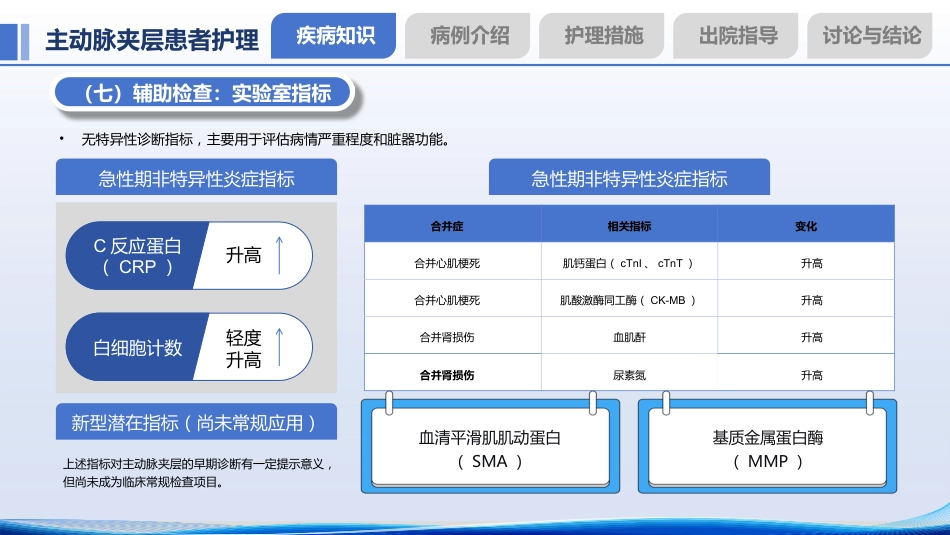This screenshot has height=535, width=950.
Task: Go to the 出院指导 tab
Action: [x=736, y=36]
